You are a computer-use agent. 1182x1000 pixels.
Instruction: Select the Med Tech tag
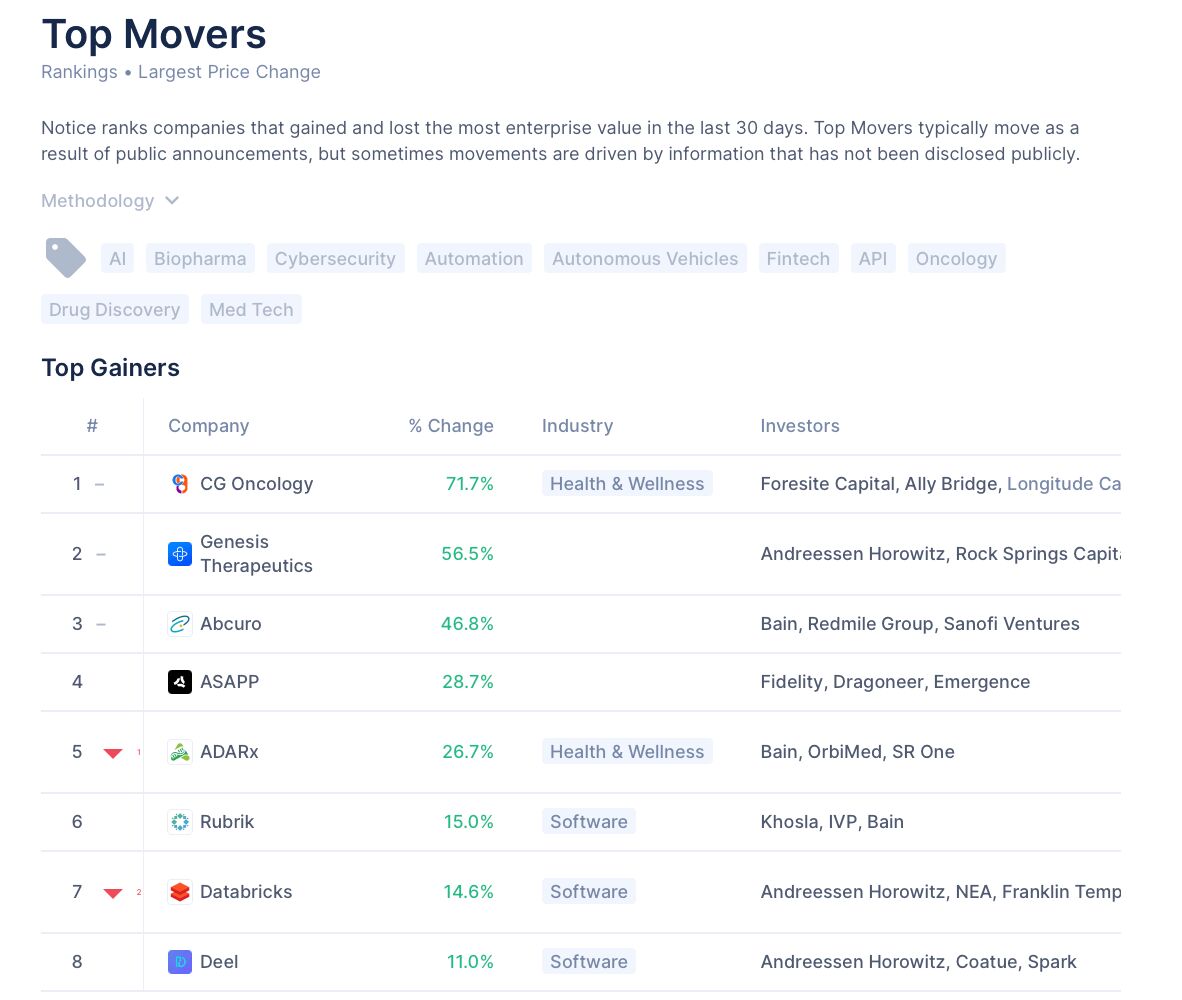click(251, 310)
